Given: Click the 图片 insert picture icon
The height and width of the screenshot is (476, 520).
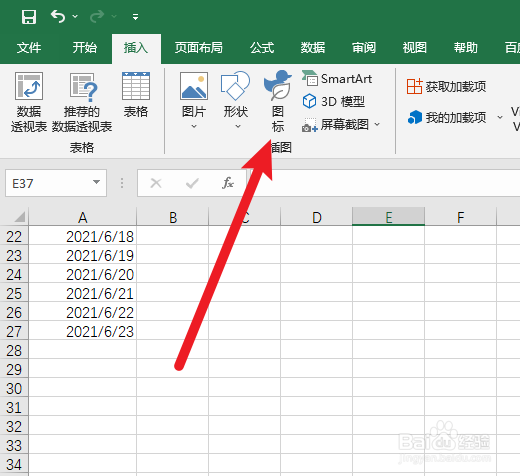Looking at the screenshot, I should pyautogui.click(x=194, y=86).
